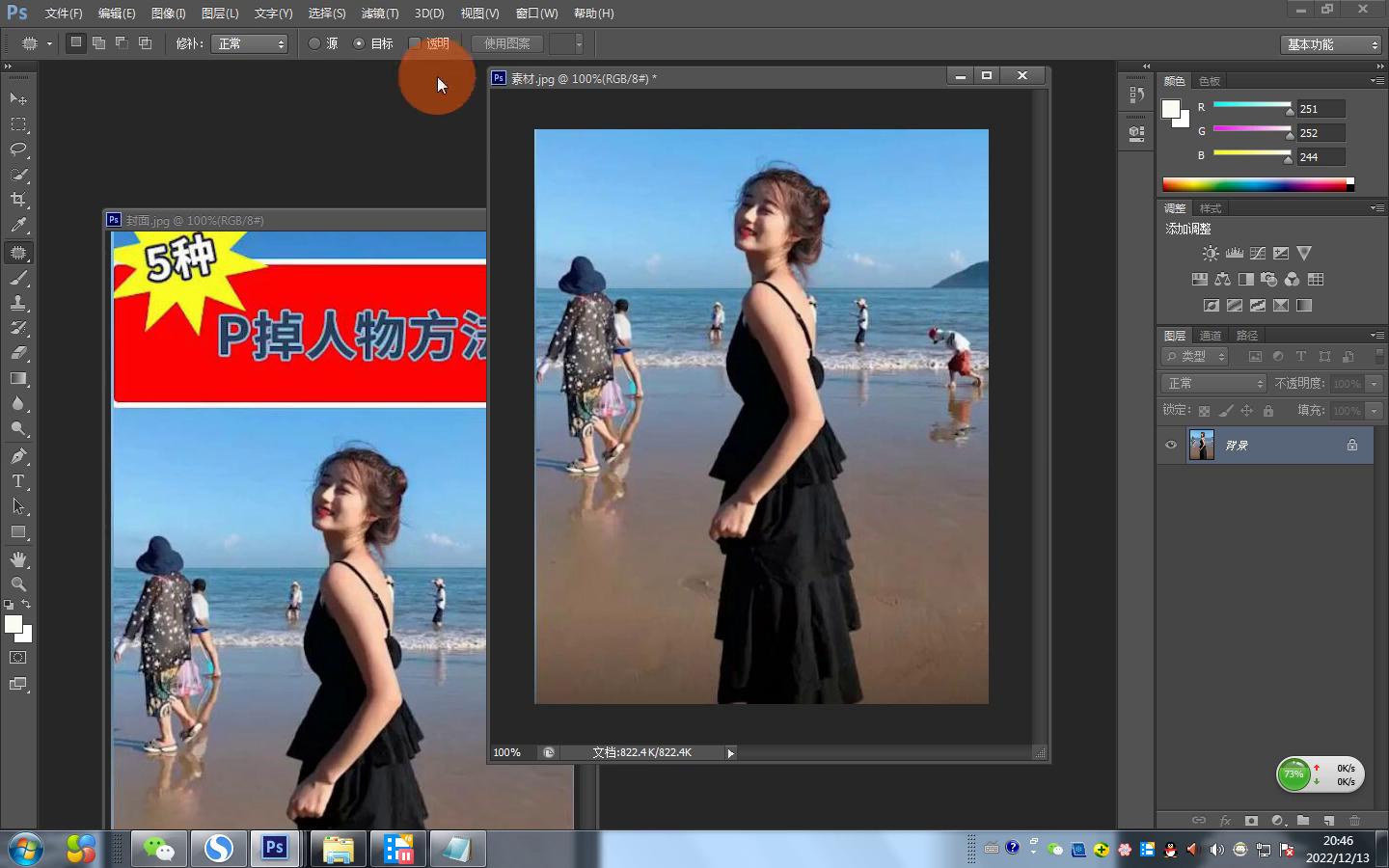Switch to the 路径 tab
The image size is (1389, 868).
click(x=1247, y=335)
